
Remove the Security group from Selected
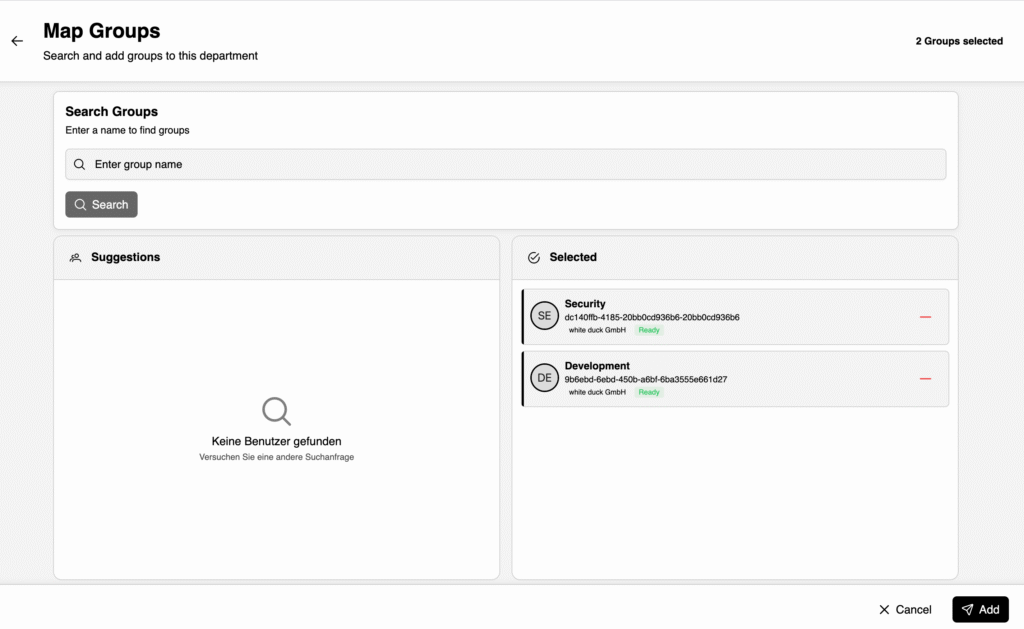click(925, 317)
